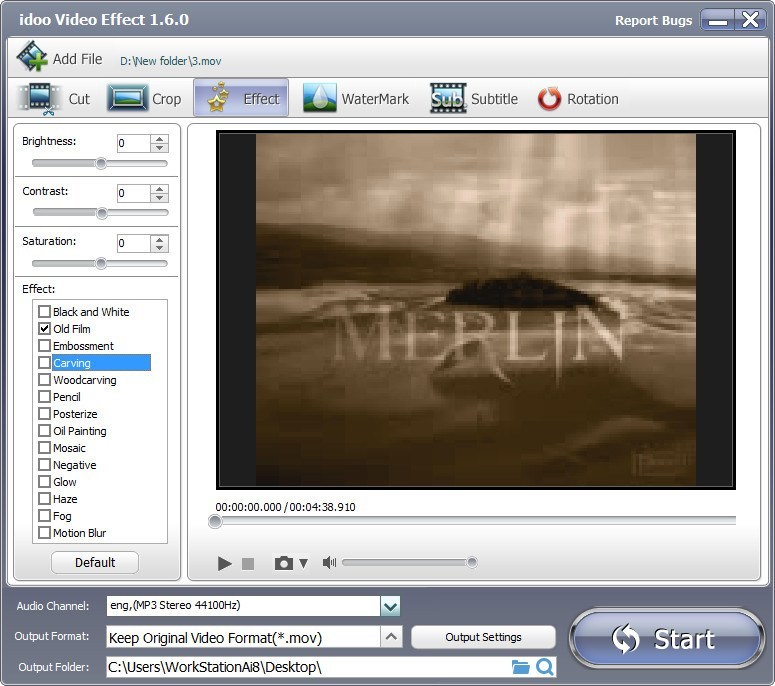Increase Contrast with the up arrow
The image size is (775, 686).
(159, 189)
